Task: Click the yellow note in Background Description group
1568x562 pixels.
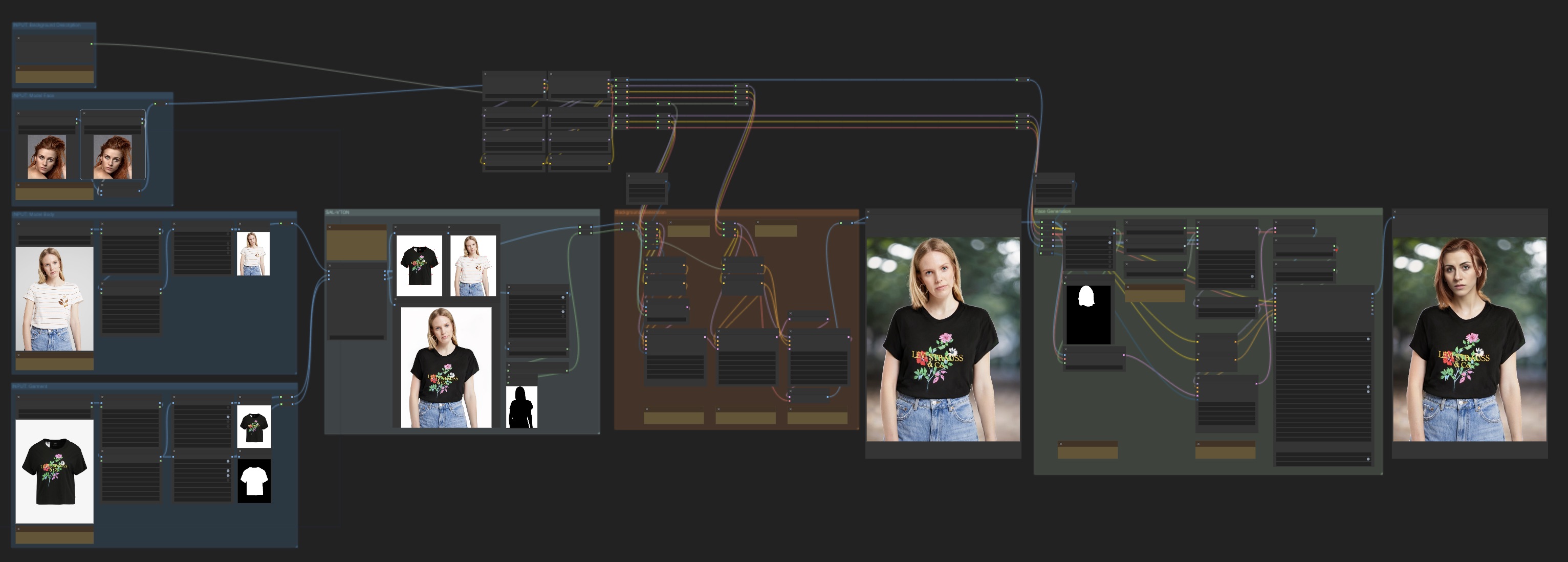Action: point(54,77)
